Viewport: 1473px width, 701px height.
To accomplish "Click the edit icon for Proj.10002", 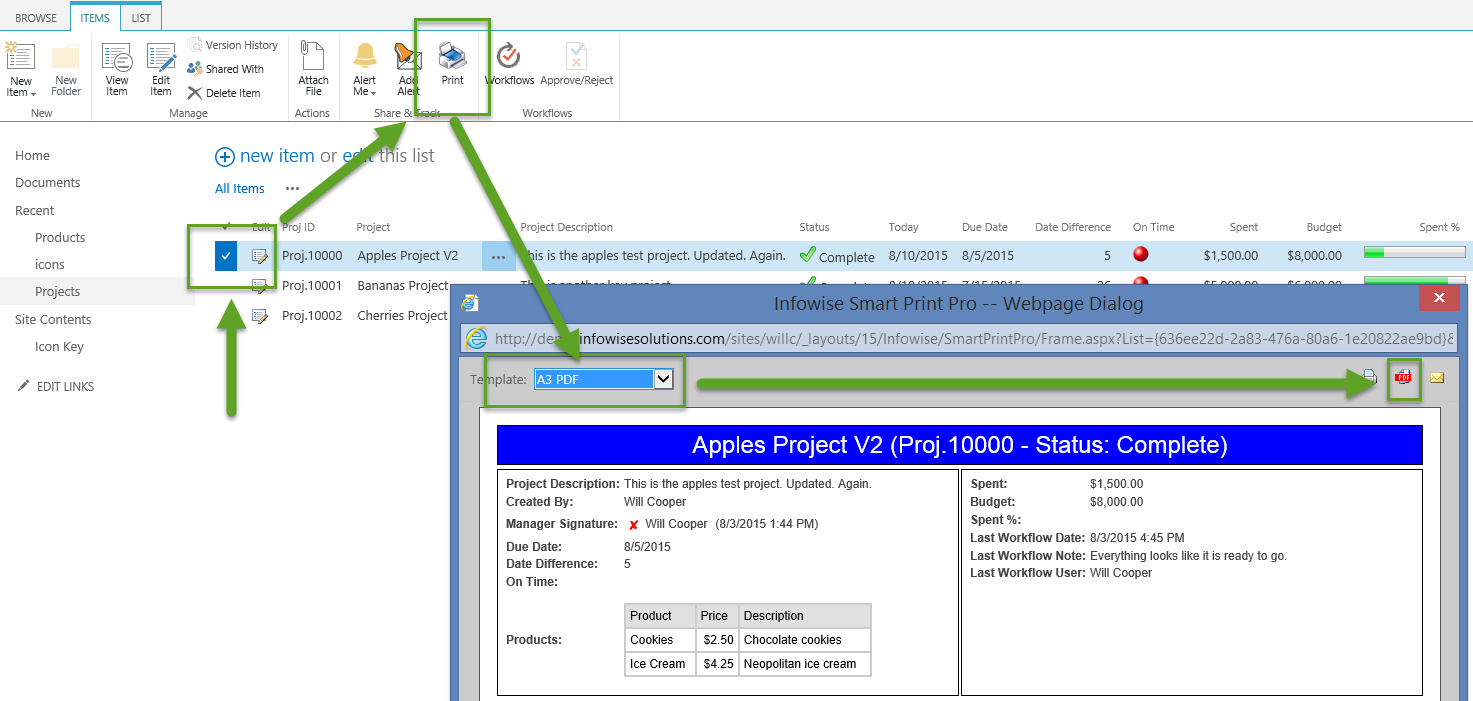I will [260, 316].
